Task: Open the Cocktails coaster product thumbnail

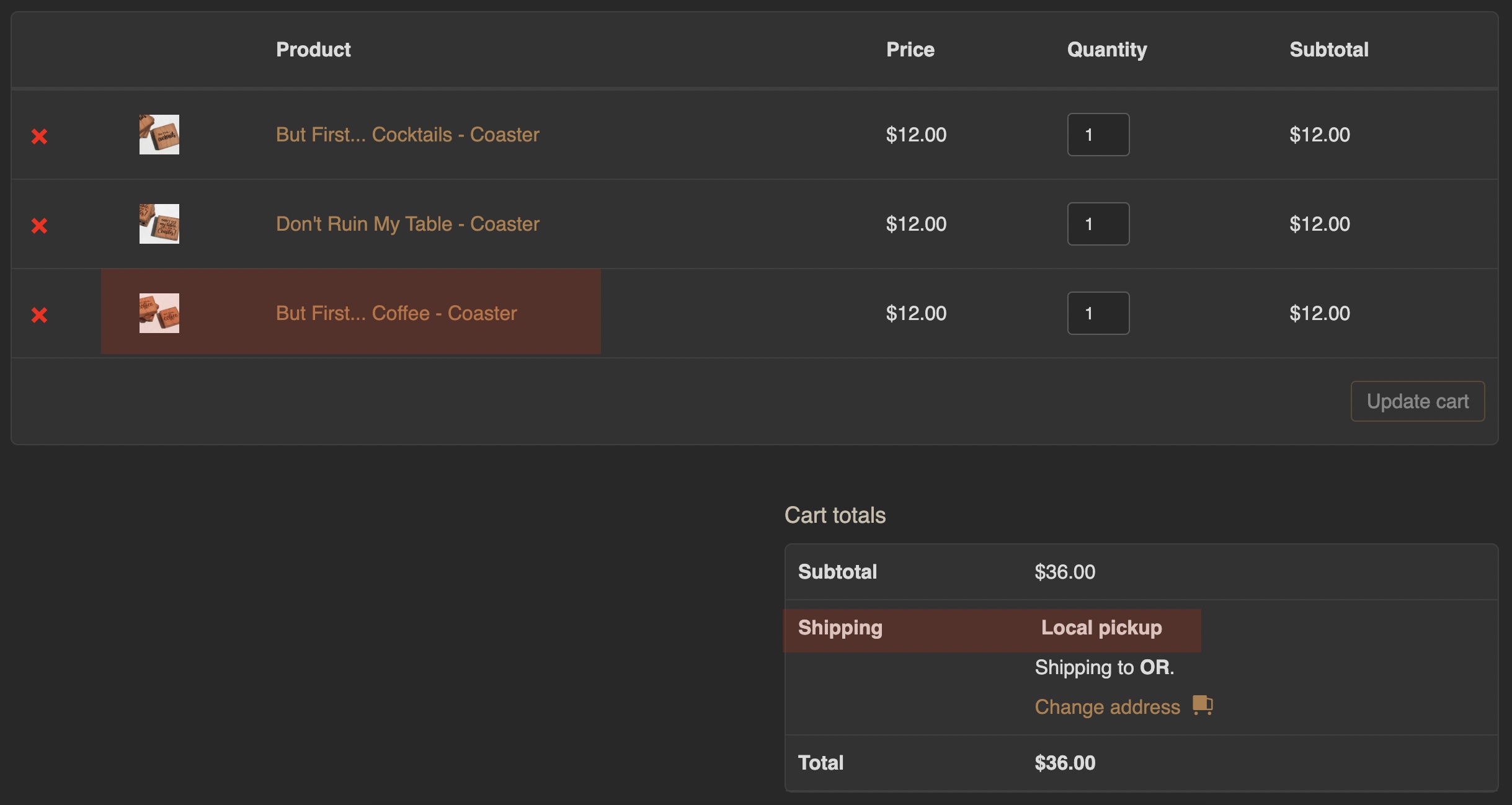Action: (159, 135)
